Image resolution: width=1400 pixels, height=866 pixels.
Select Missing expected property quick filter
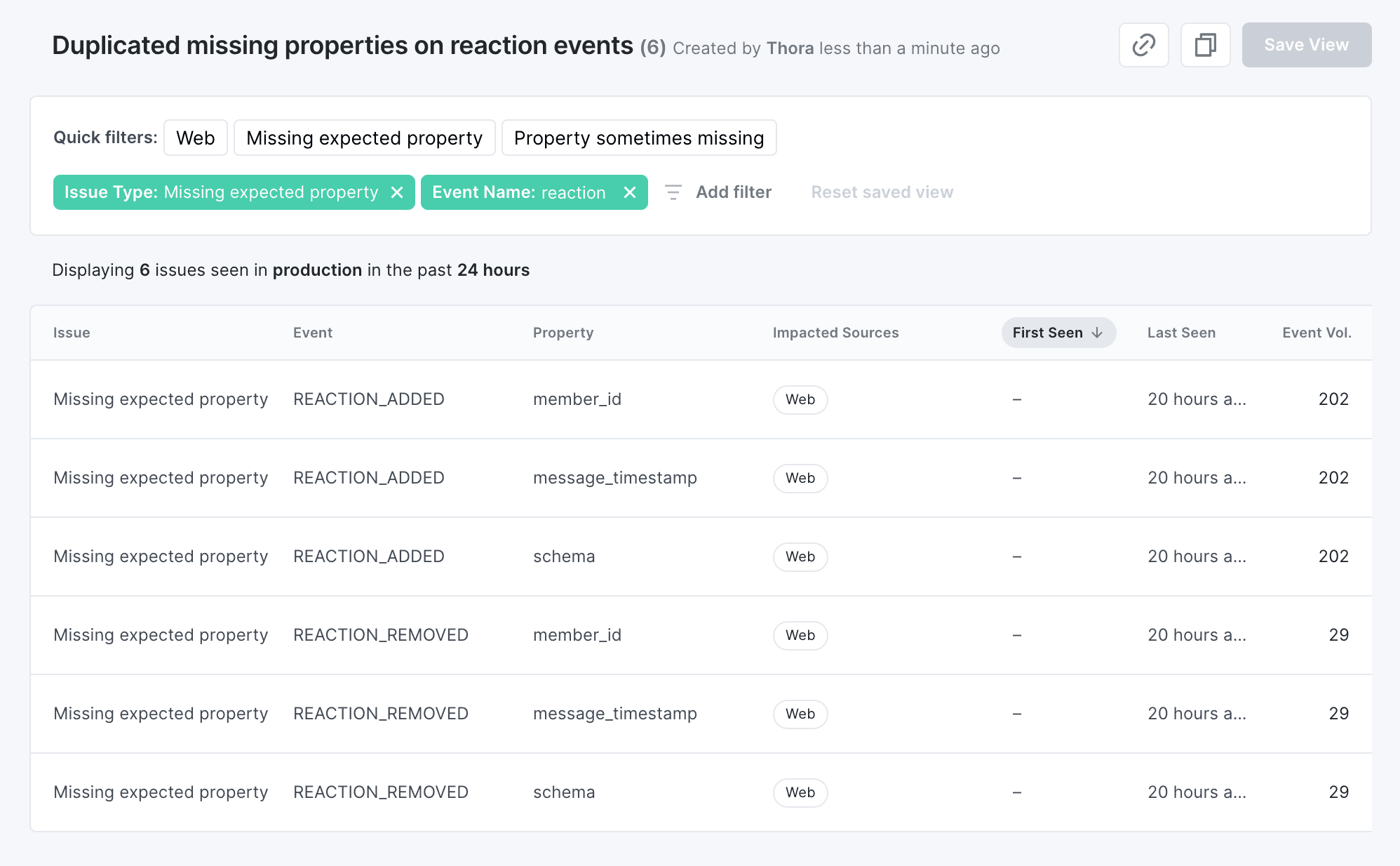(x=364, y=138)
